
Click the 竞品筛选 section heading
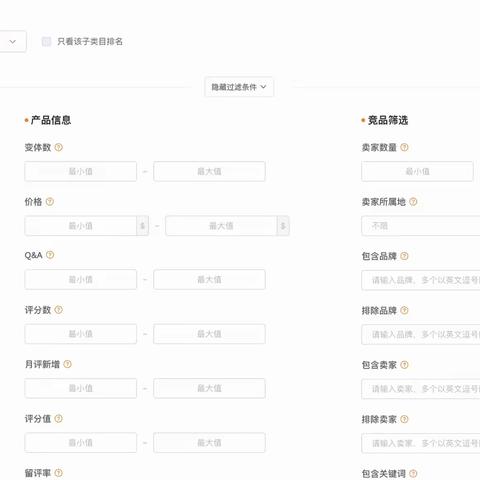pyautogui.click(x=388, y=120)
